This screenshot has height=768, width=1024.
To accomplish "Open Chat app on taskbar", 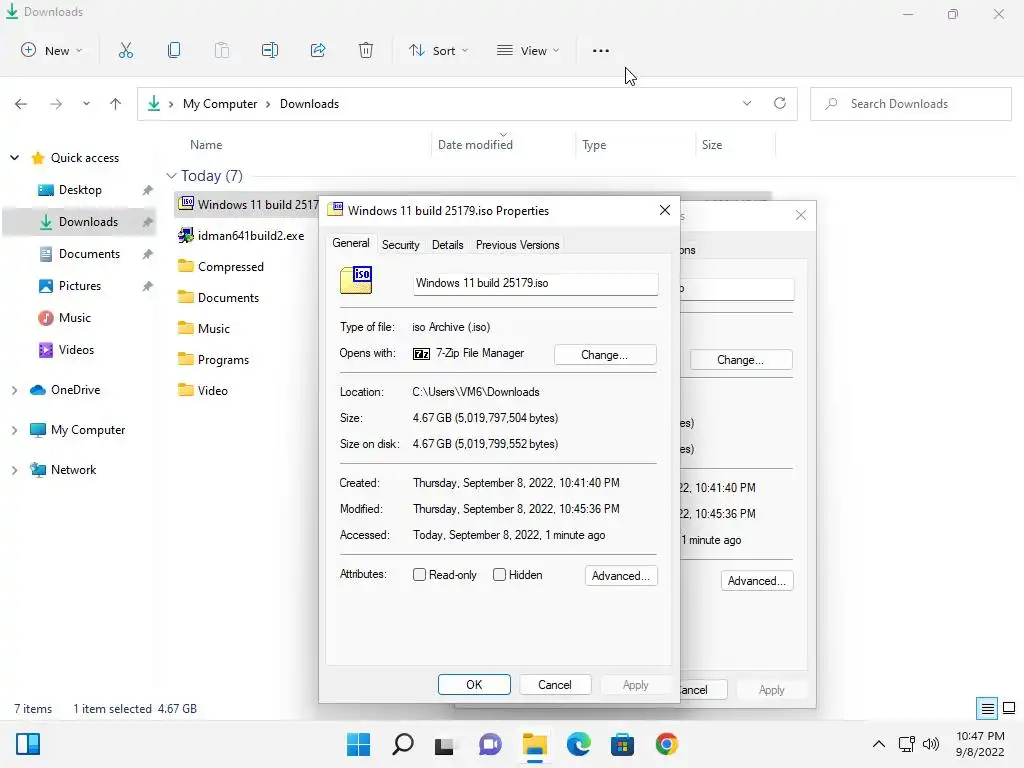I will (x=490, y=744).
